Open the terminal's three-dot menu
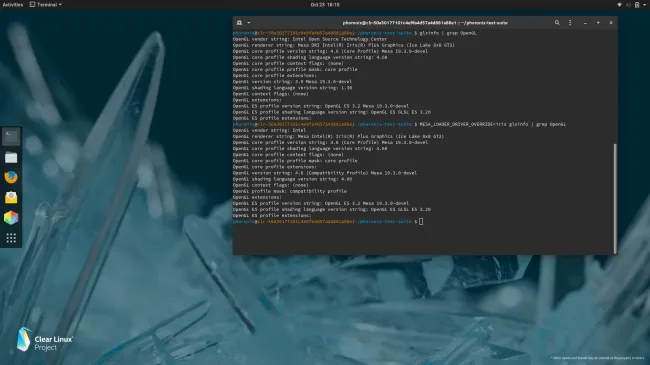This screenshot has width=650, height=365. pyautogui.click(x=570, y=23)
